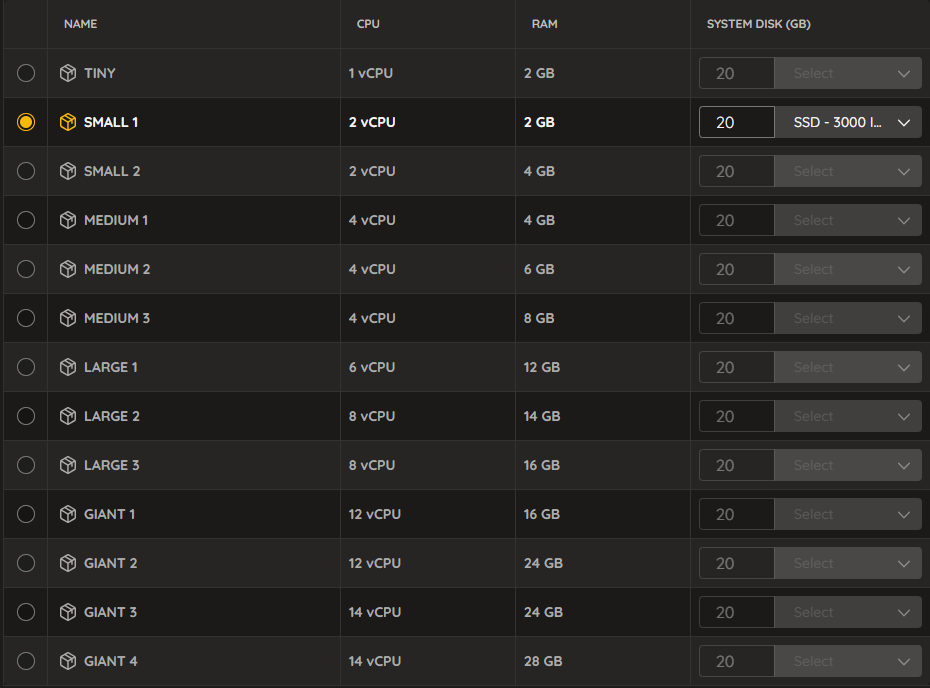
Task: Select the LARGE 2 radio button
Action: [26, 416]
